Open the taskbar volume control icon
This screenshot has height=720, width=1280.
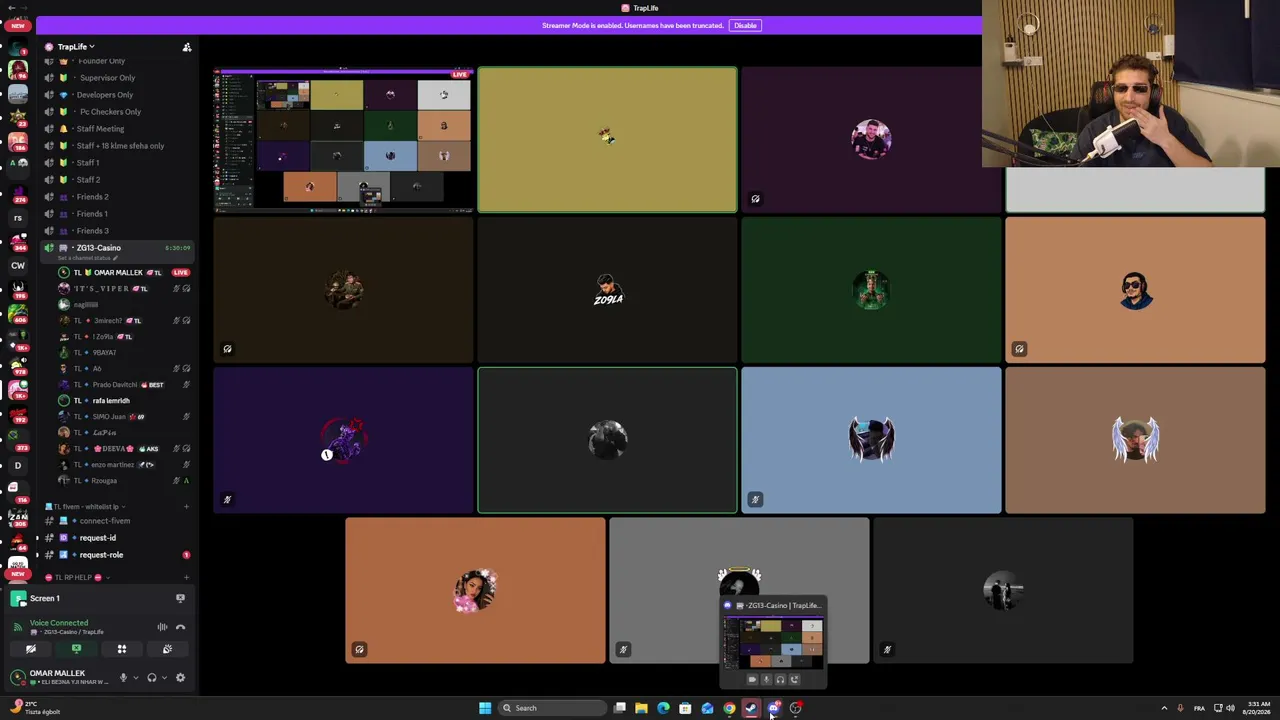[1230, 708]
